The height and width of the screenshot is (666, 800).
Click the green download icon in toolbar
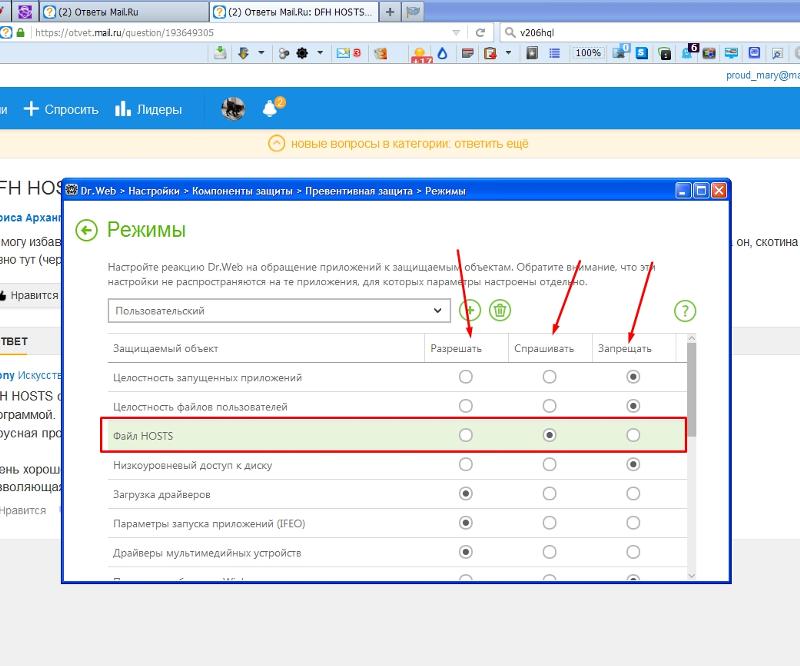coord(220,53)
